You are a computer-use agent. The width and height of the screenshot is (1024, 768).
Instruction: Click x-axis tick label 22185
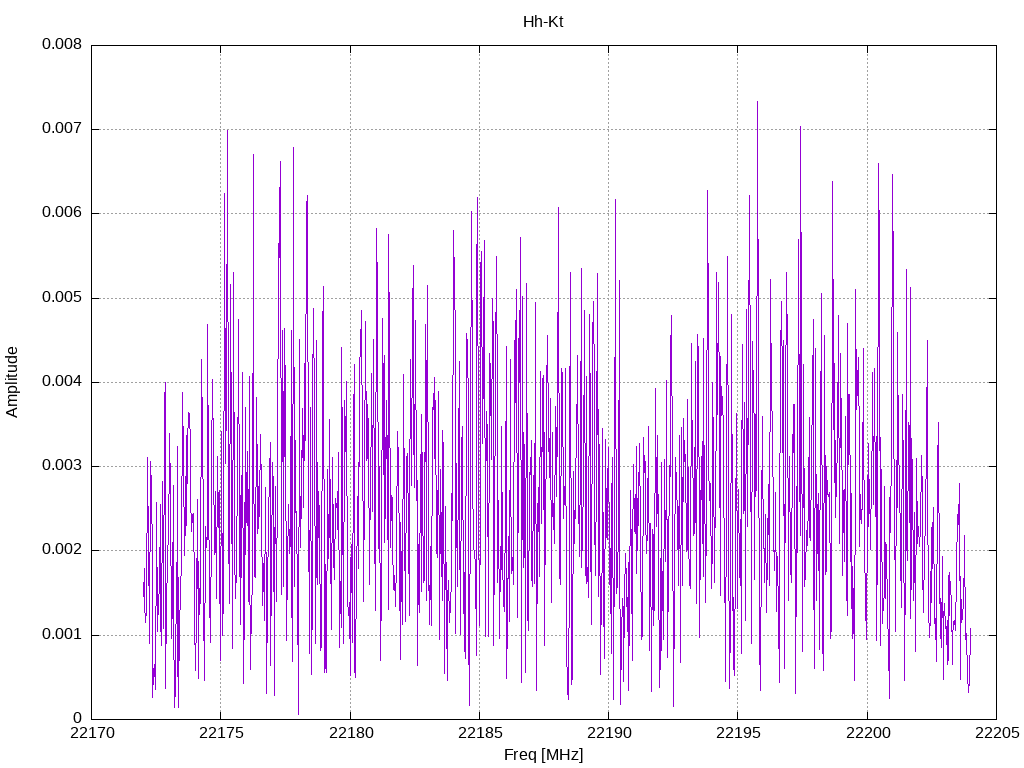pos(480,733)
